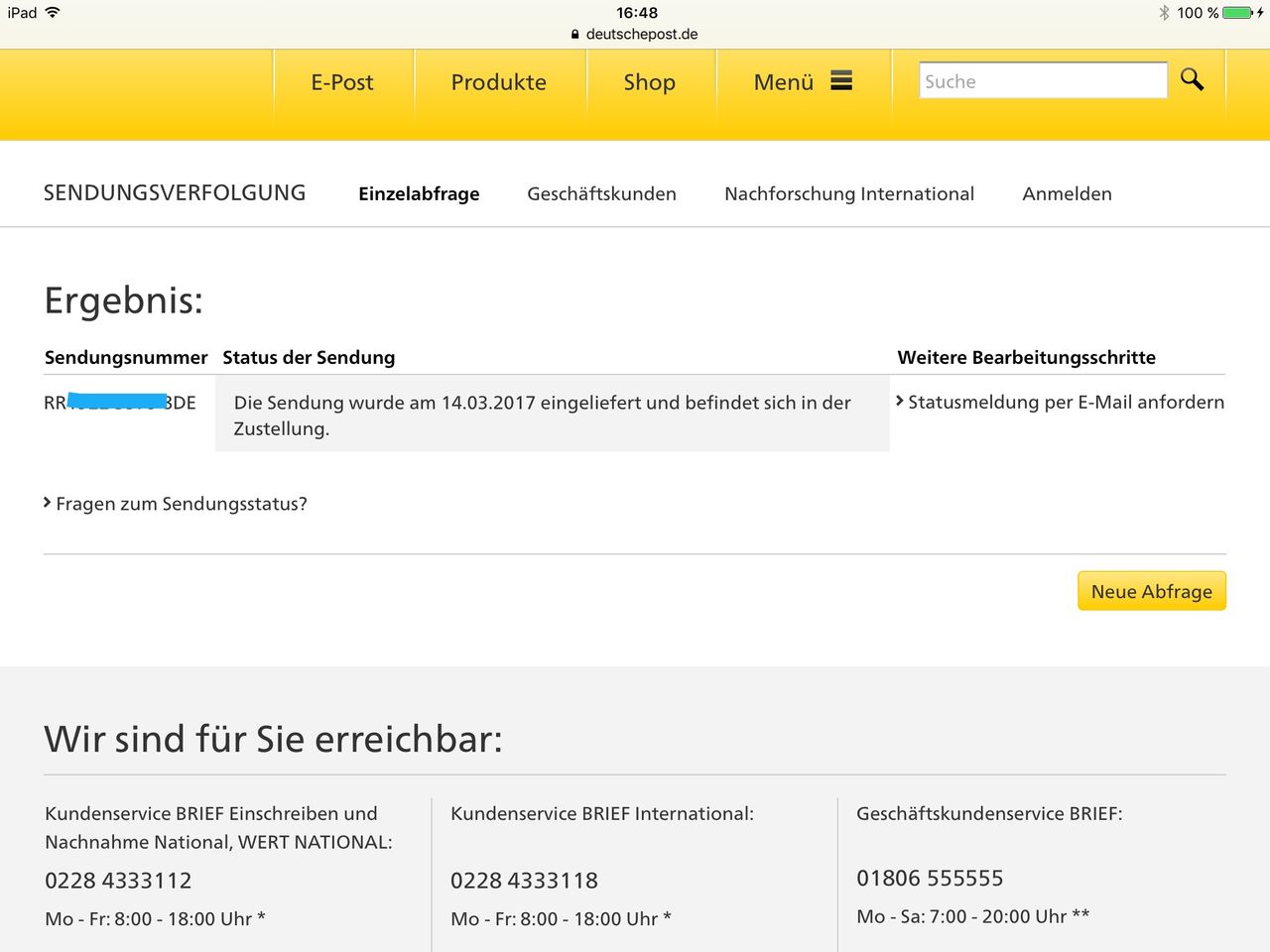The width and height of the screenshot is (1270, 952).
Task: Tap the padlock icon in address bar
Action: pyautogui.click(x=575, y=34)
